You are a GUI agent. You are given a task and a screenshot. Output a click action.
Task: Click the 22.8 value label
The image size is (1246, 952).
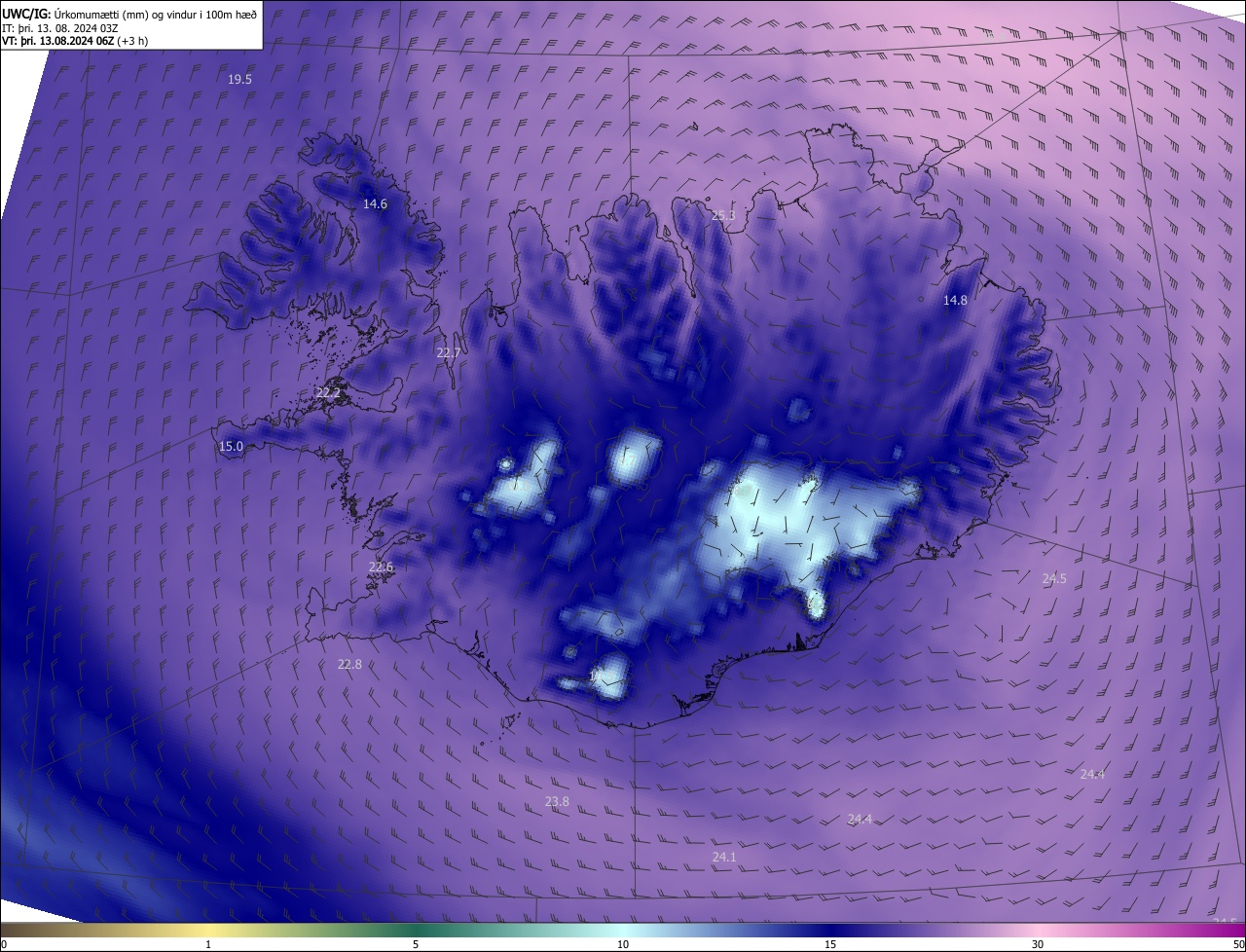(349, 665)
